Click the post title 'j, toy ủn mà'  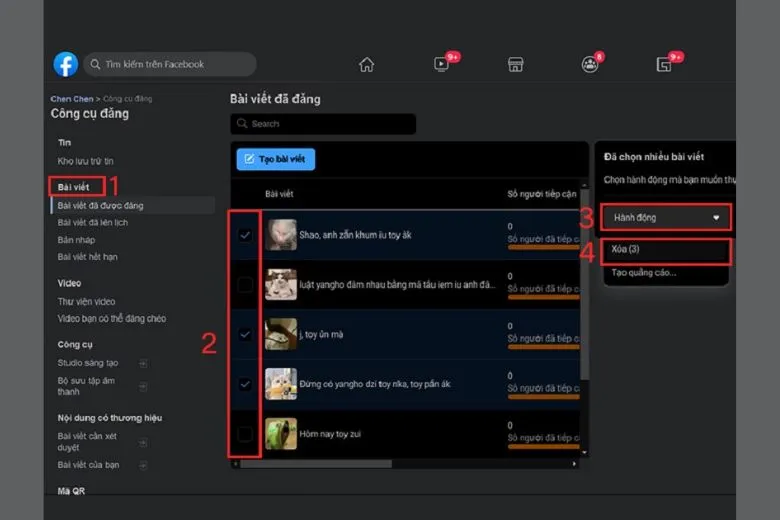click(321, 334)
